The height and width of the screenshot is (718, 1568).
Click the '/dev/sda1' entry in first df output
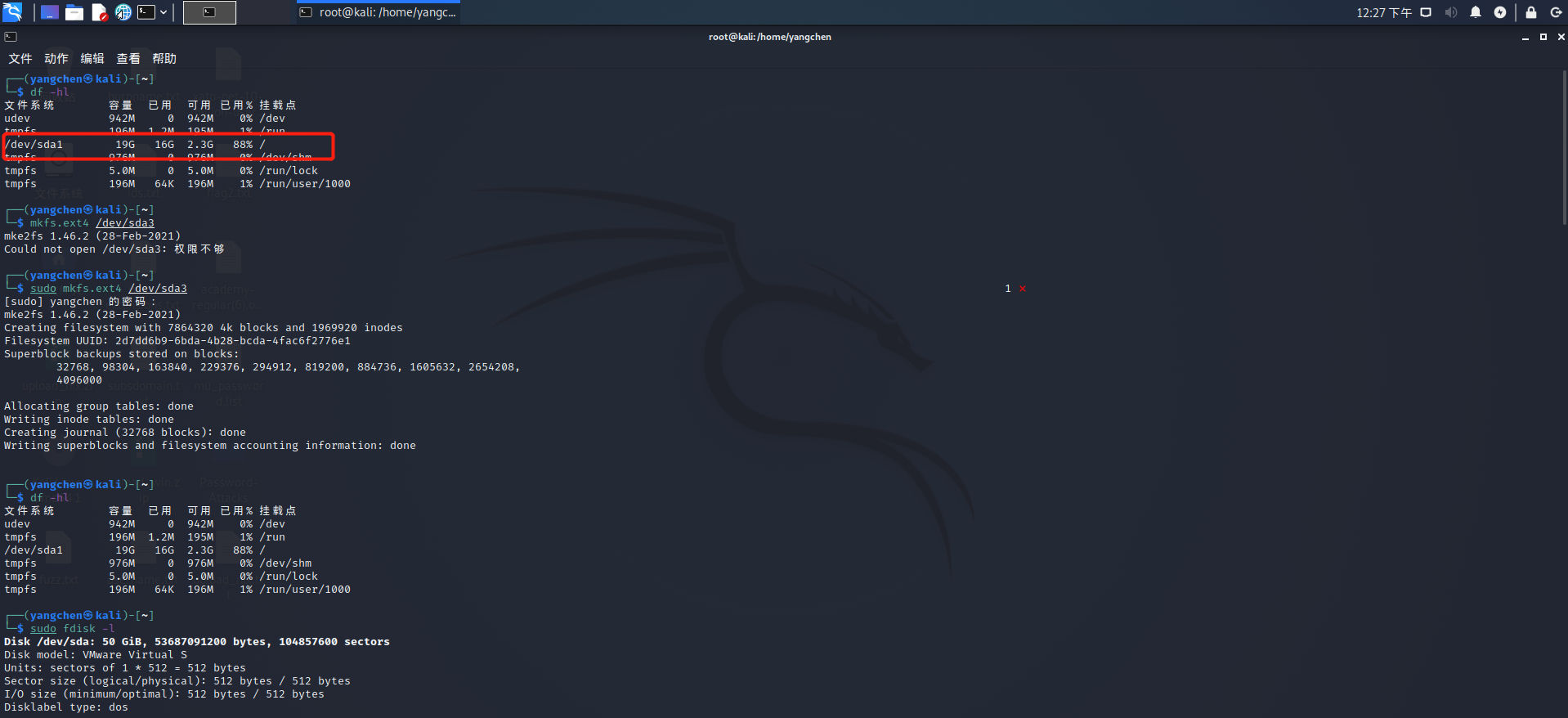(34, 145)
